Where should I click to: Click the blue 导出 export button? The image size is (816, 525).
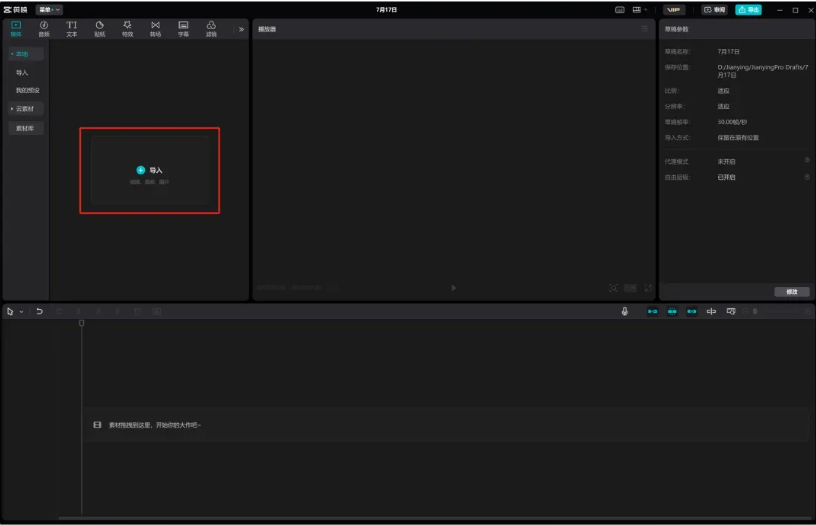click(x=748, y=9)
